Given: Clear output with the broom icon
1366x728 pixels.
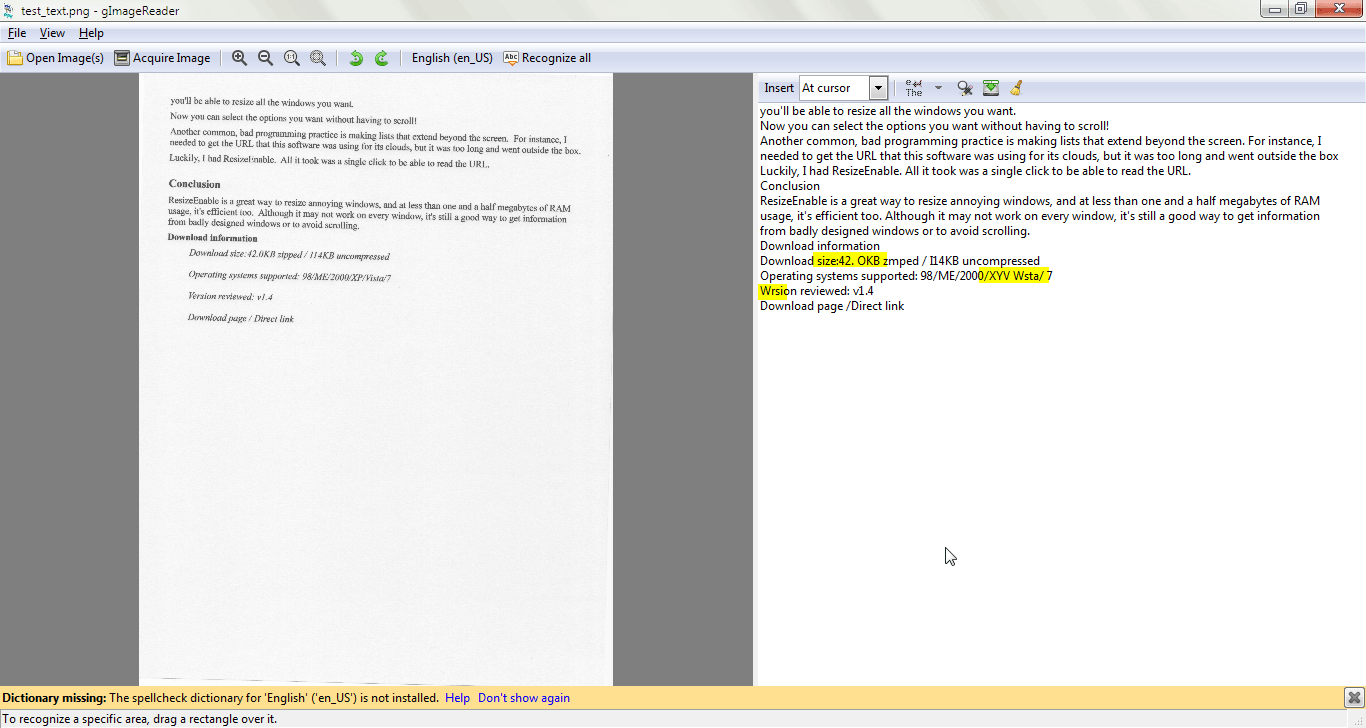Looking at the screenshot, I should (x=1016, y=88).
